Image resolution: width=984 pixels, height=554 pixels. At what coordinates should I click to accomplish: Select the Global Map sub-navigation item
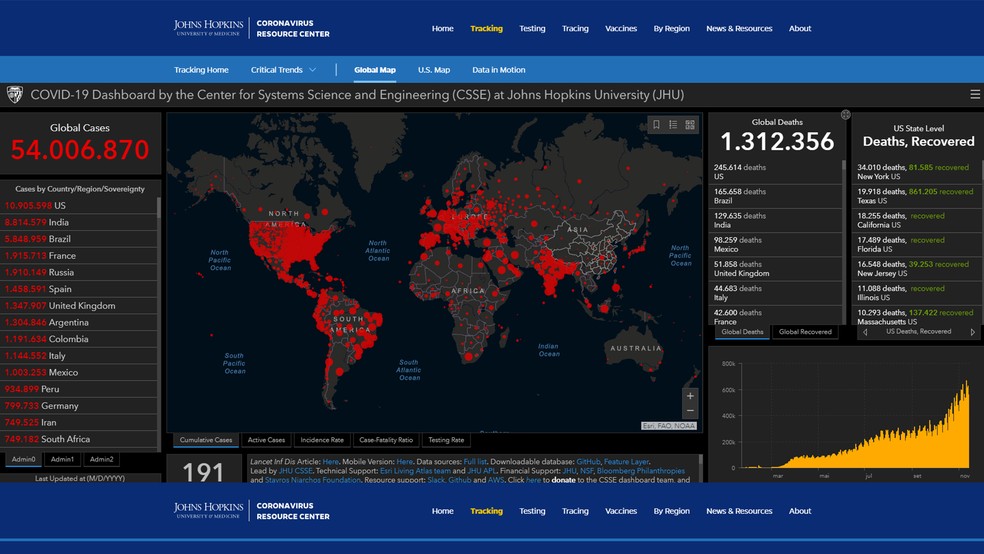[x=375, y=70]
